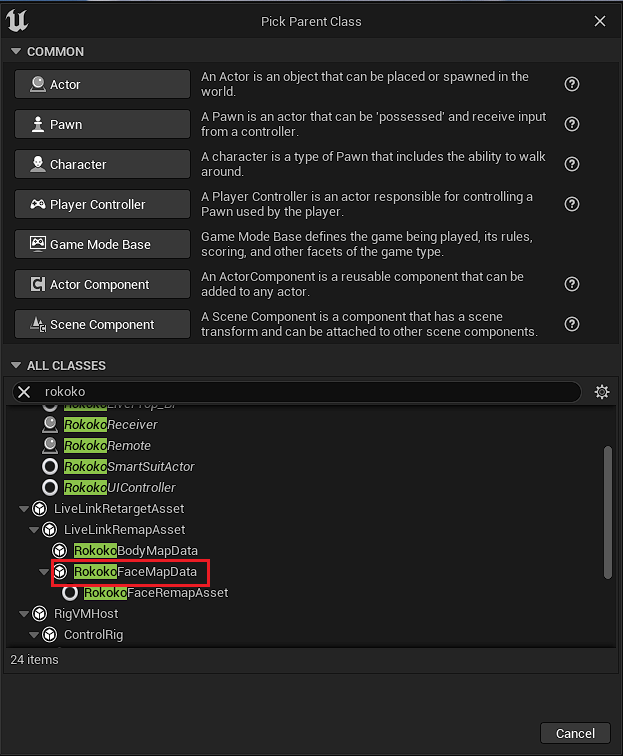Open help icon beside Character description
Image resolution: width=623 pixels, height=756 pixels.
click(572, 164)
